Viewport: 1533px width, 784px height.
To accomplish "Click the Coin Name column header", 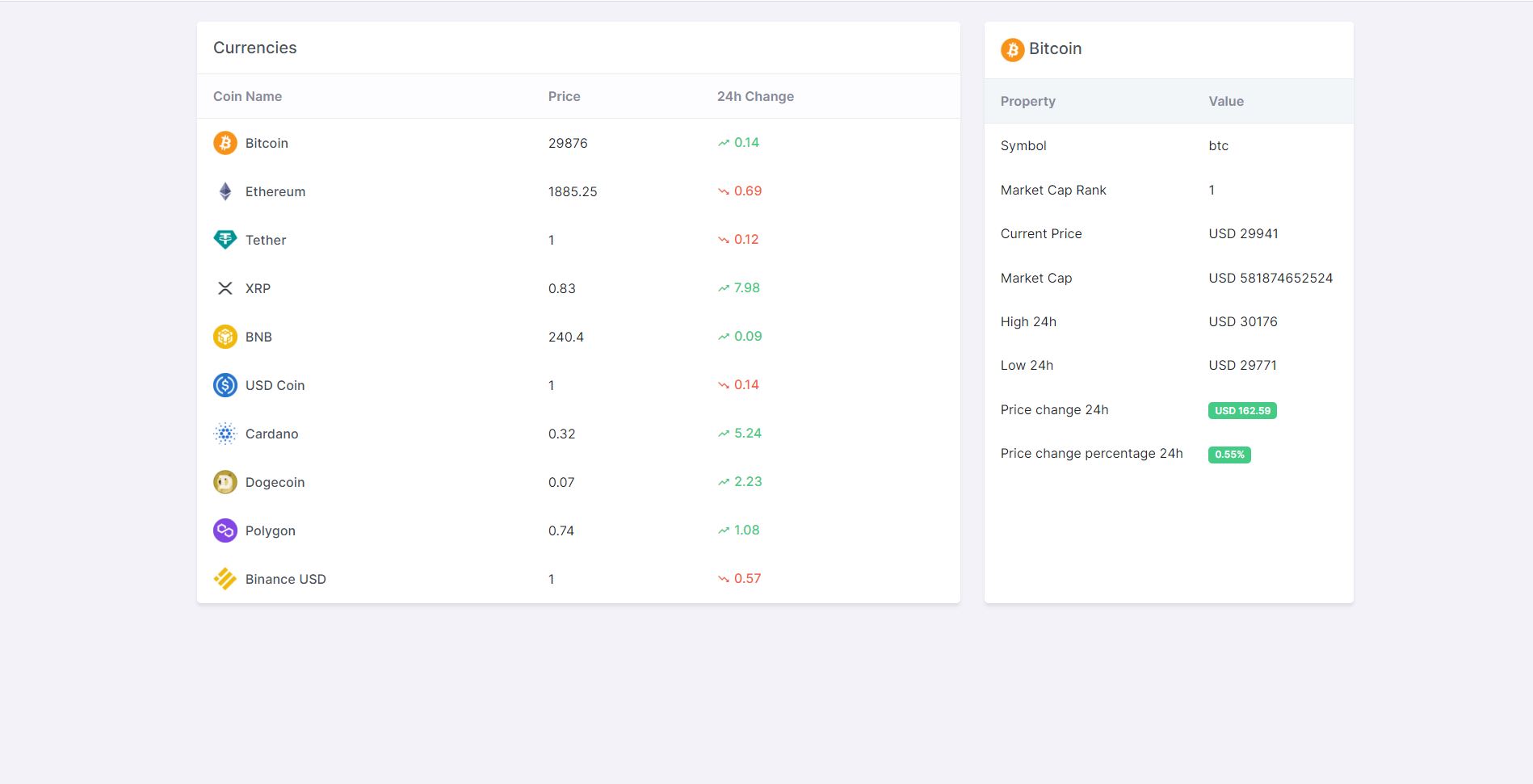I will click(x=246, y=96).
